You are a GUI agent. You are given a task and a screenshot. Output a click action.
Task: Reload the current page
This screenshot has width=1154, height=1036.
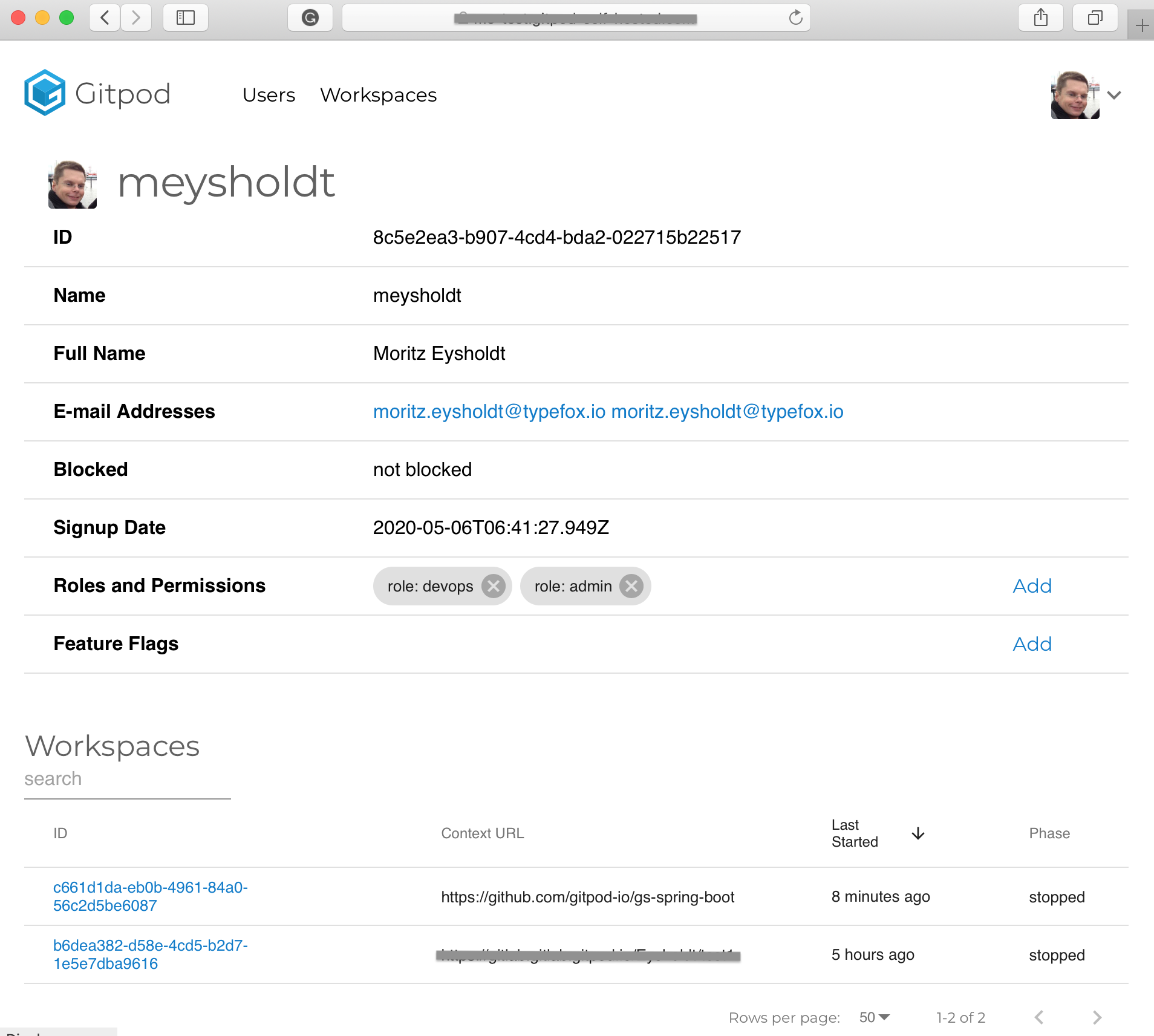pos(795,18)
